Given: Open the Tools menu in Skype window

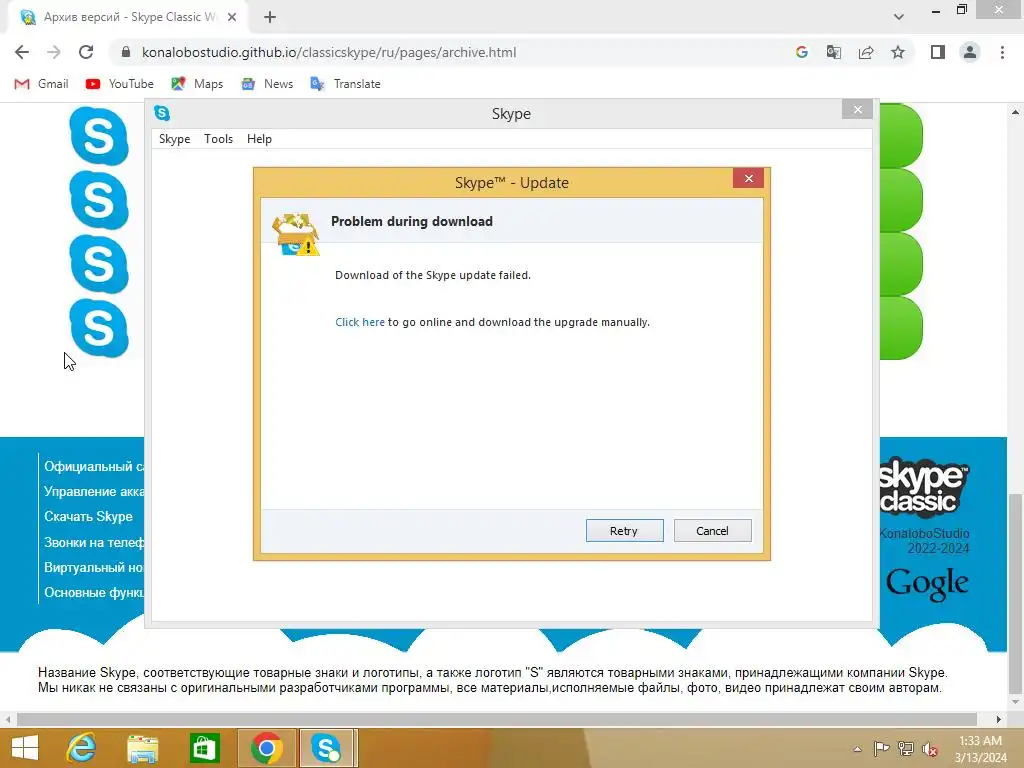Looking at the screenshot, I should click(x=218, y=139).
